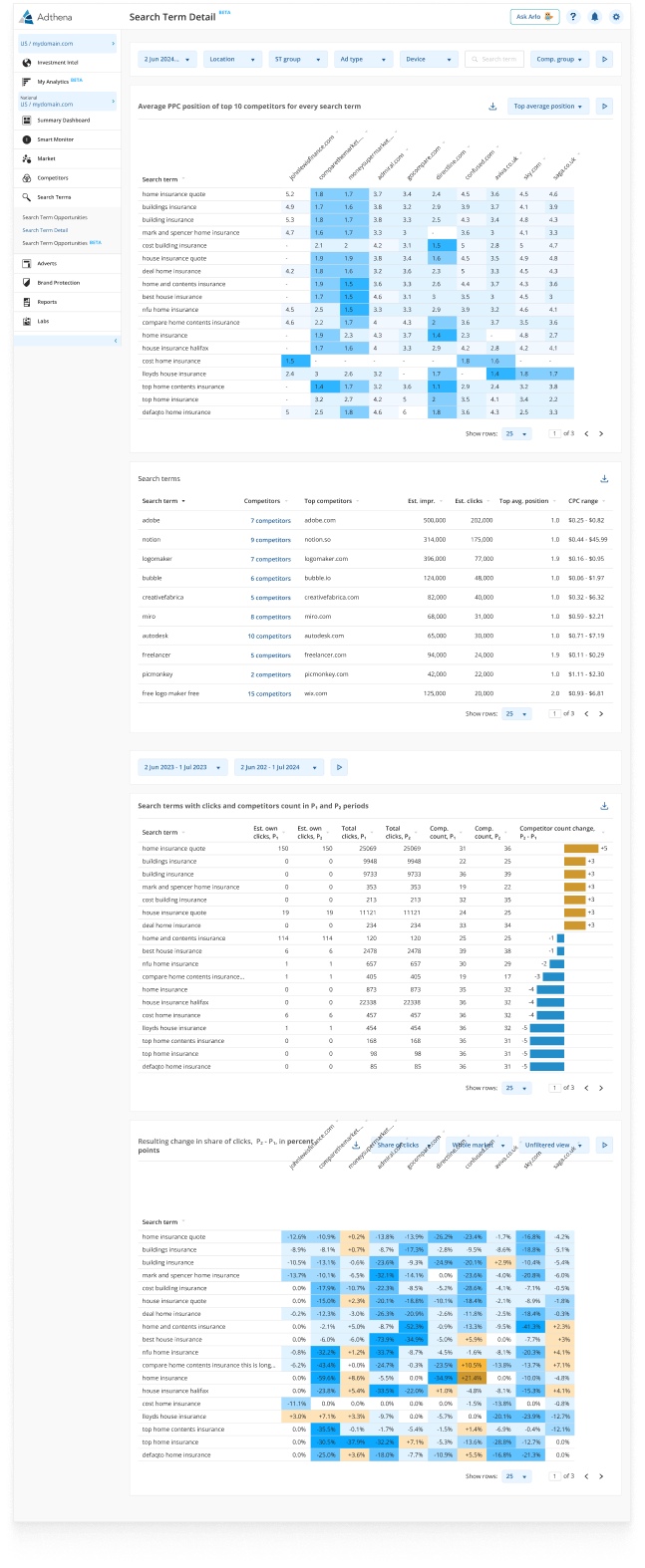The width and height of the screenshot is (645, 1568).
Task: Click the run arrow beside Comp. group filter
Action: click(603, 60)
